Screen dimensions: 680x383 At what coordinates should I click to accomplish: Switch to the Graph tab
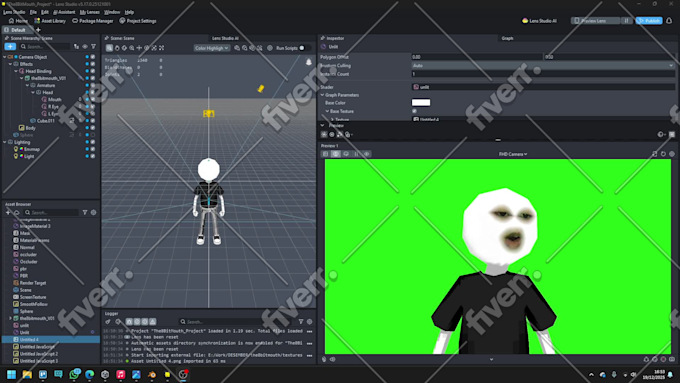pyautogui.click(x=507, y=38)
